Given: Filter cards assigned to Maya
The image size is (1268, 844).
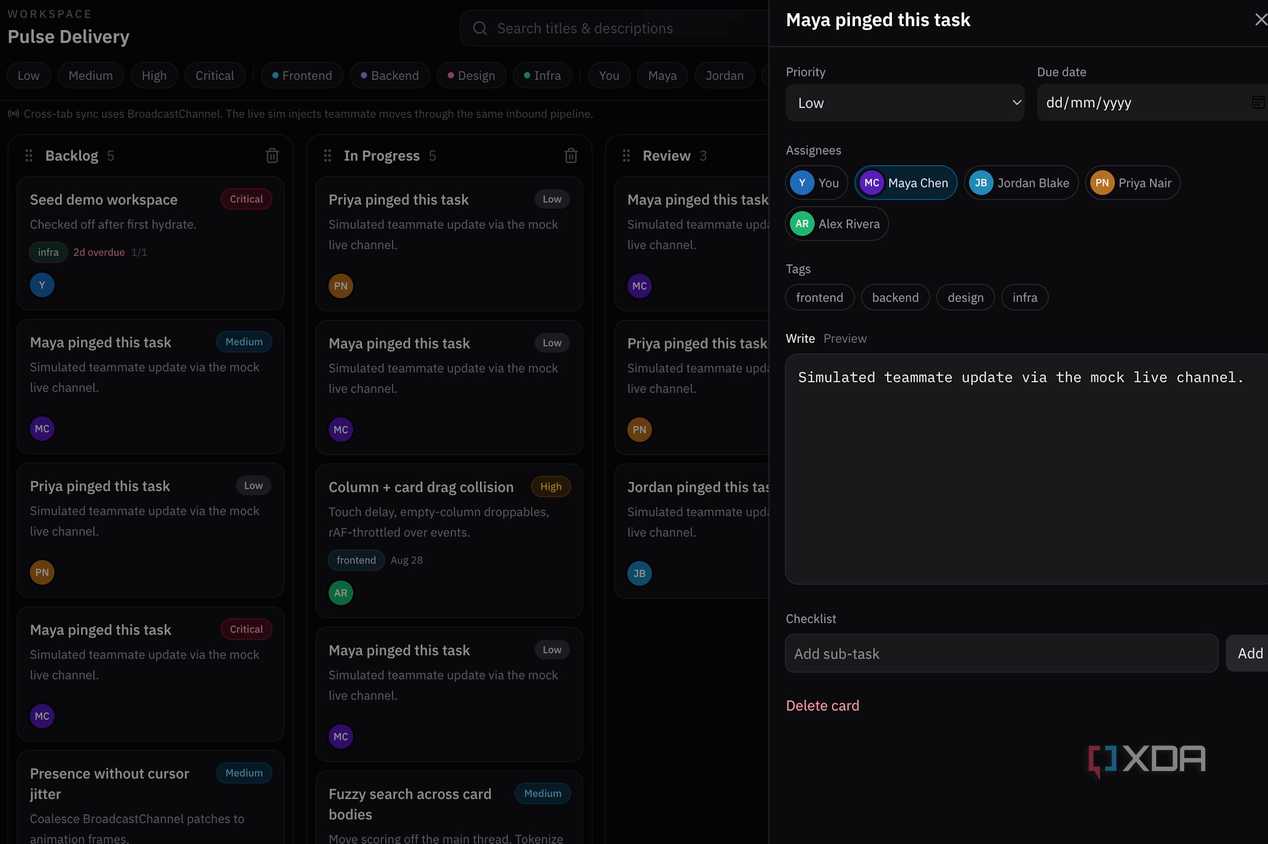Looking at the screenshot, I should [x=662, y=75].
